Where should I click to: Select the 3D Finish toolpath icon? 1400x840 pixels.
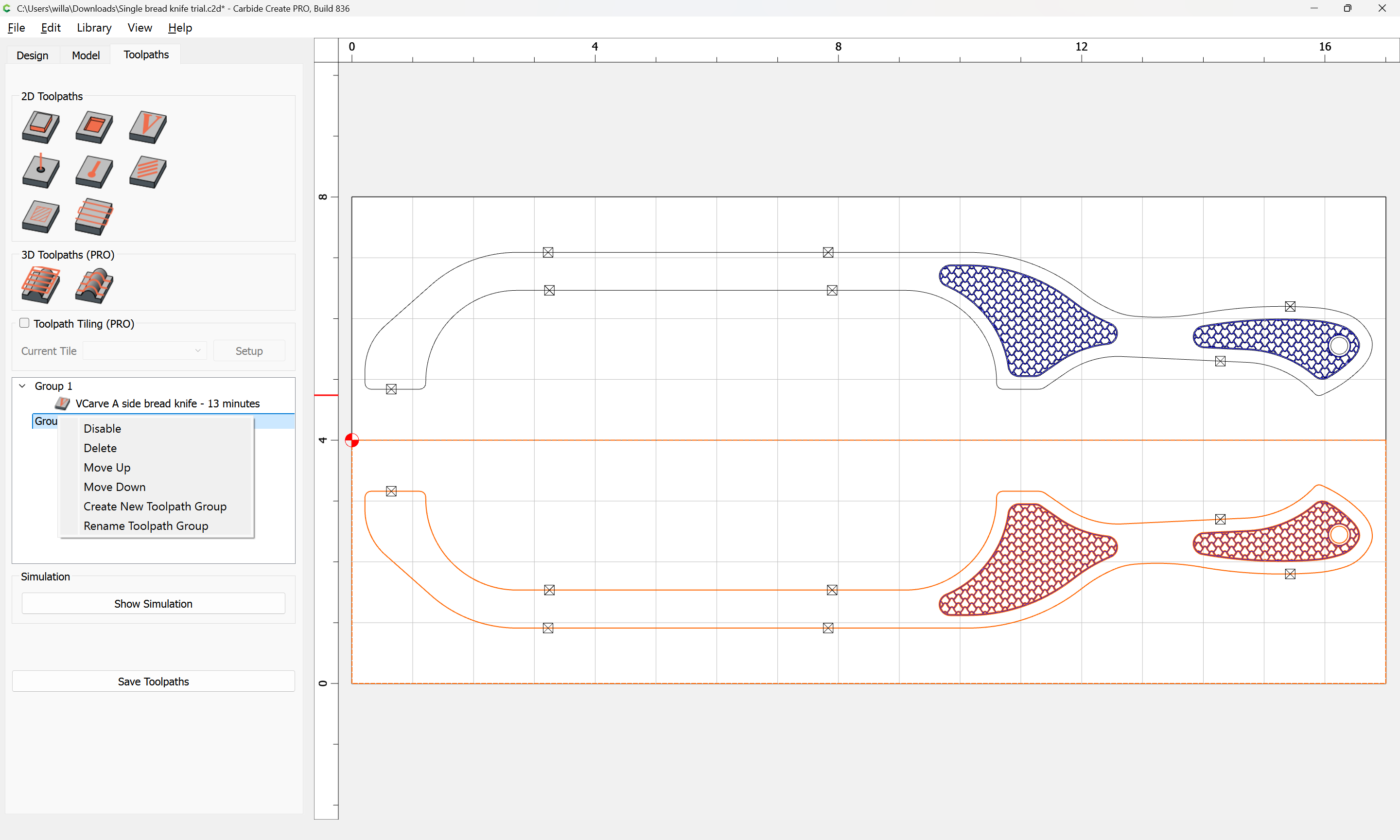[x=94, y=285]
